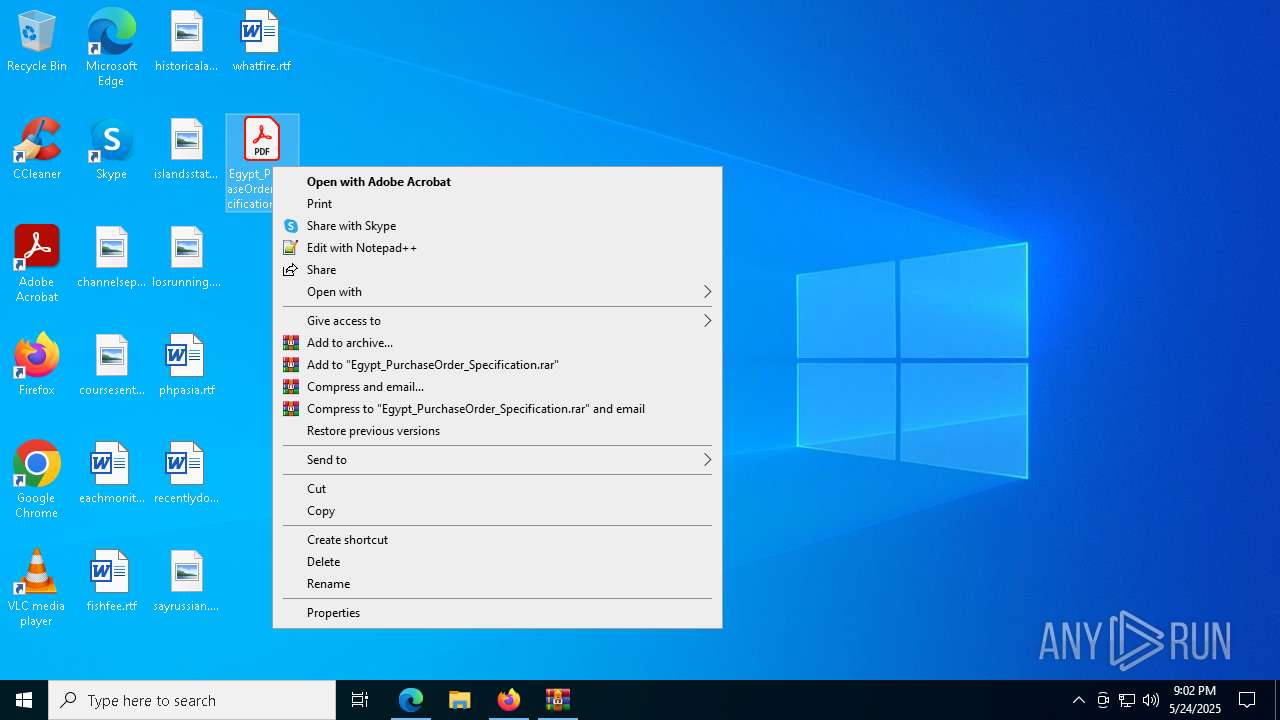Open the volume control tray icon
The width and height of the screenshot is (1280, 720).
coord(1151,700)
